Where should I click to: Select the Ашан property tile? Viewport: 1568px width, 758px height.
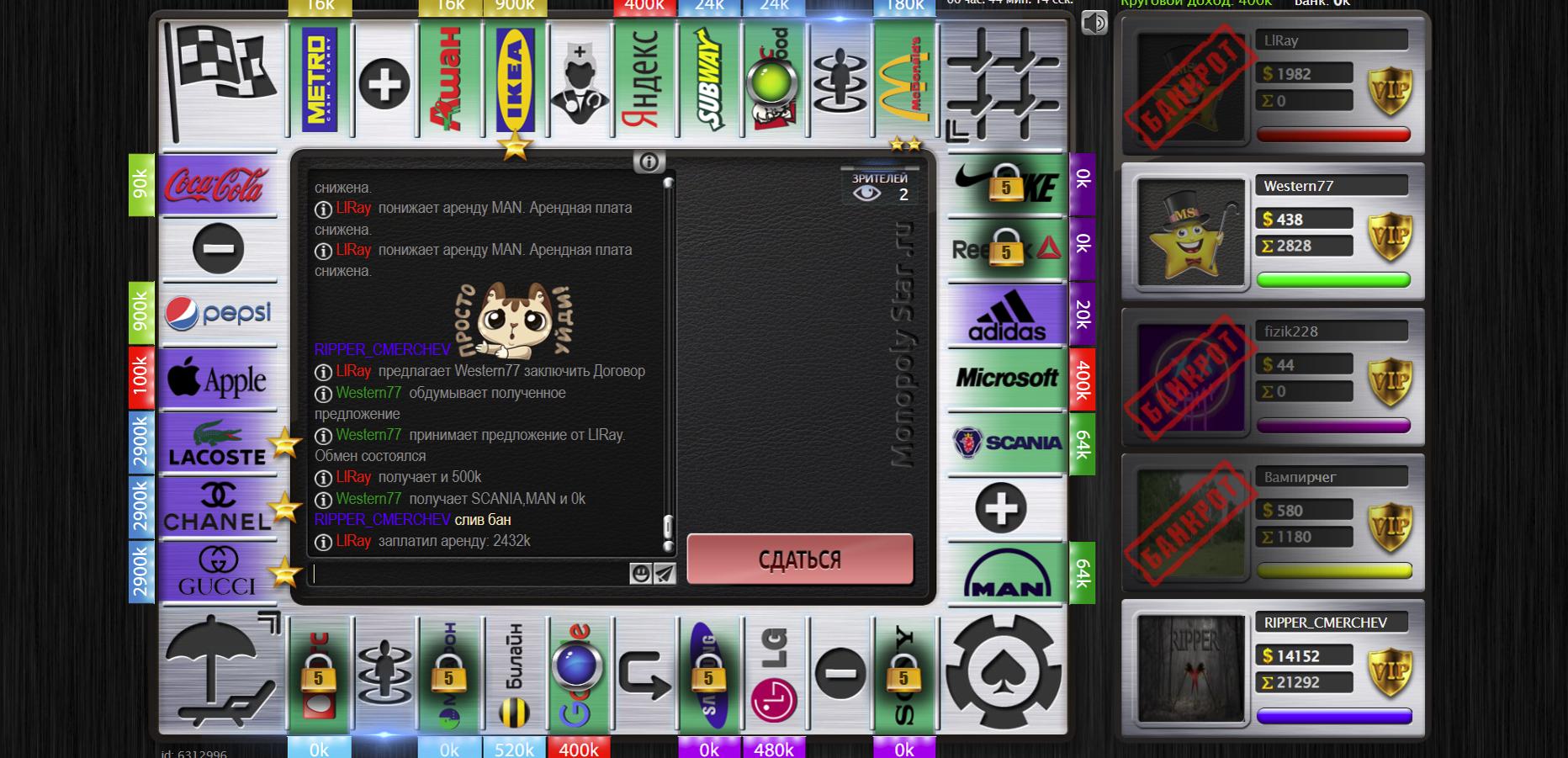click(450, 80)
